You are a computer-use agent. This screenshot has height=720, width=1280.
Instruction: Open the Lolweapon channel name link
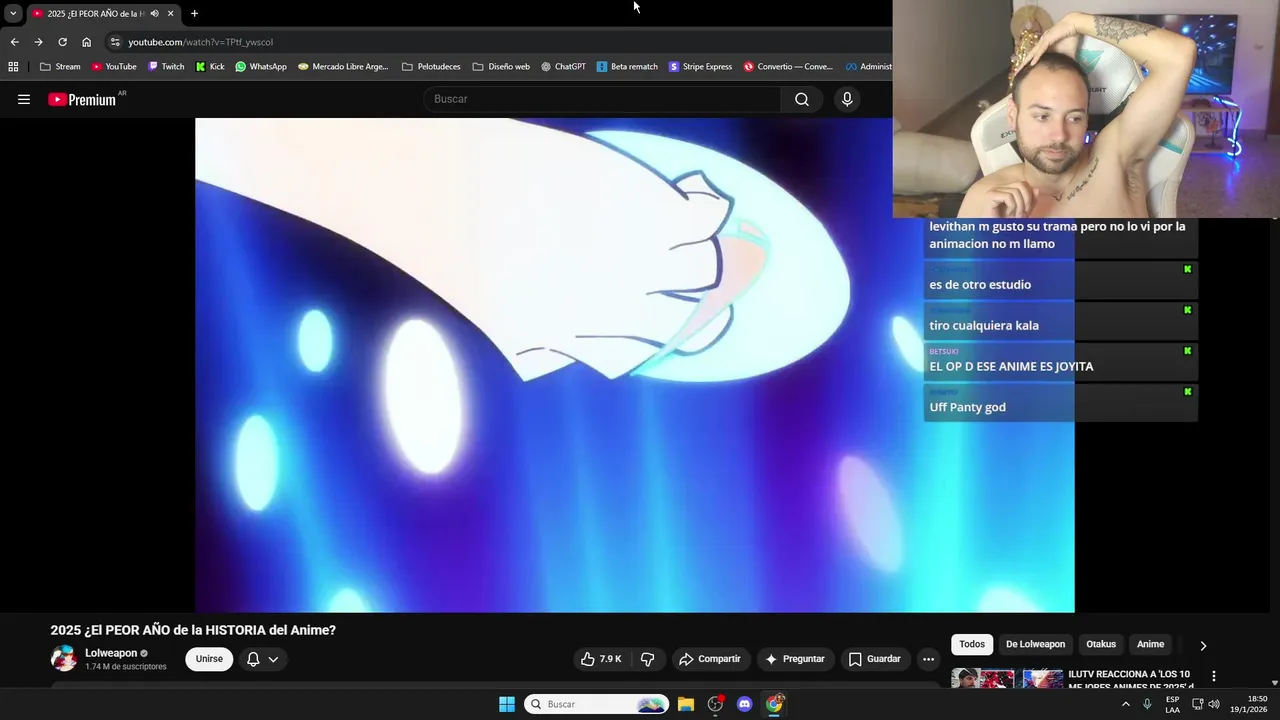tap(111, 653)
